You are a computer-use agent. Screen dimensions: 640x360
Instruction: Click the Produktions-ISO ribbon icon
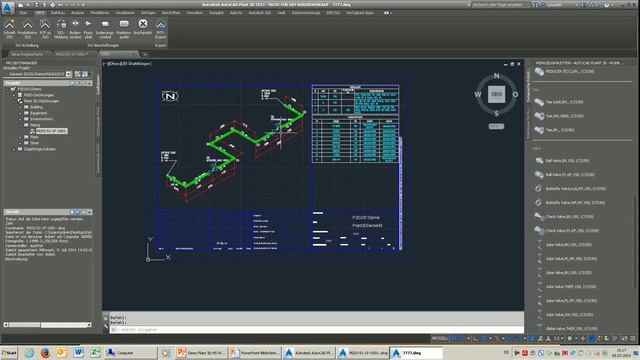27,29
